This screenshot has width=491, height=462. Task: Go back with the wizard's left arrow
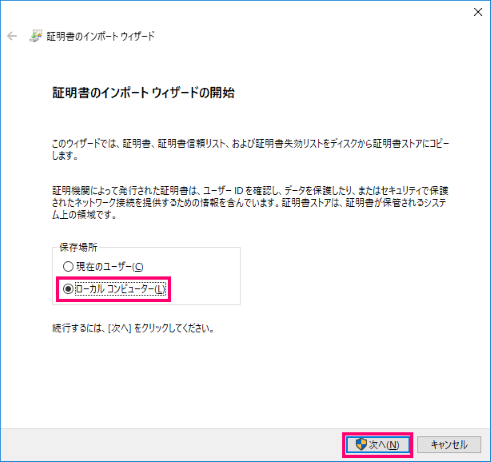tap(12, 36)
